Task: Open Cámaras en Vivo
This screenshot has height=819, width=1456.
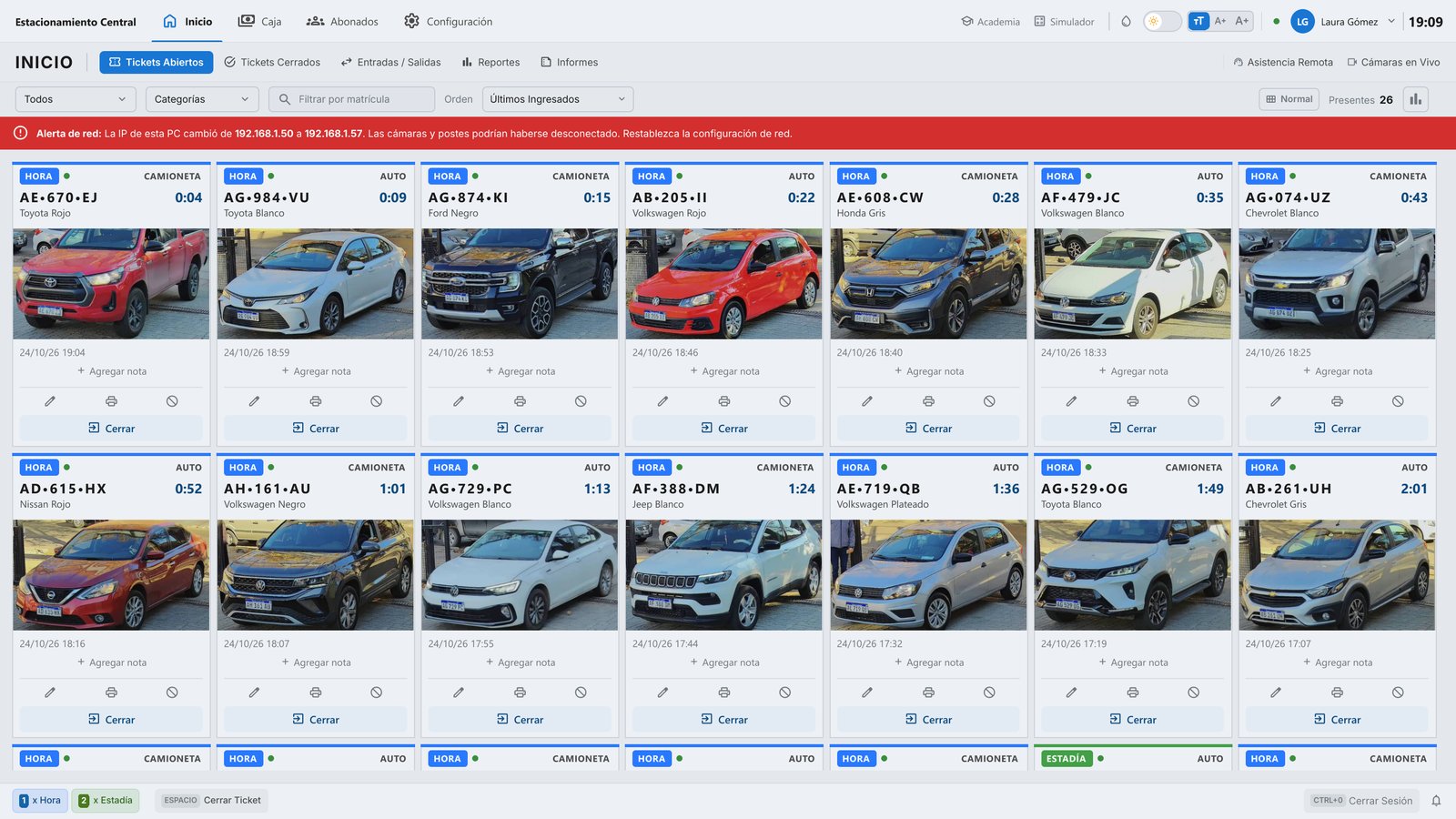Action: [1393, 62]
